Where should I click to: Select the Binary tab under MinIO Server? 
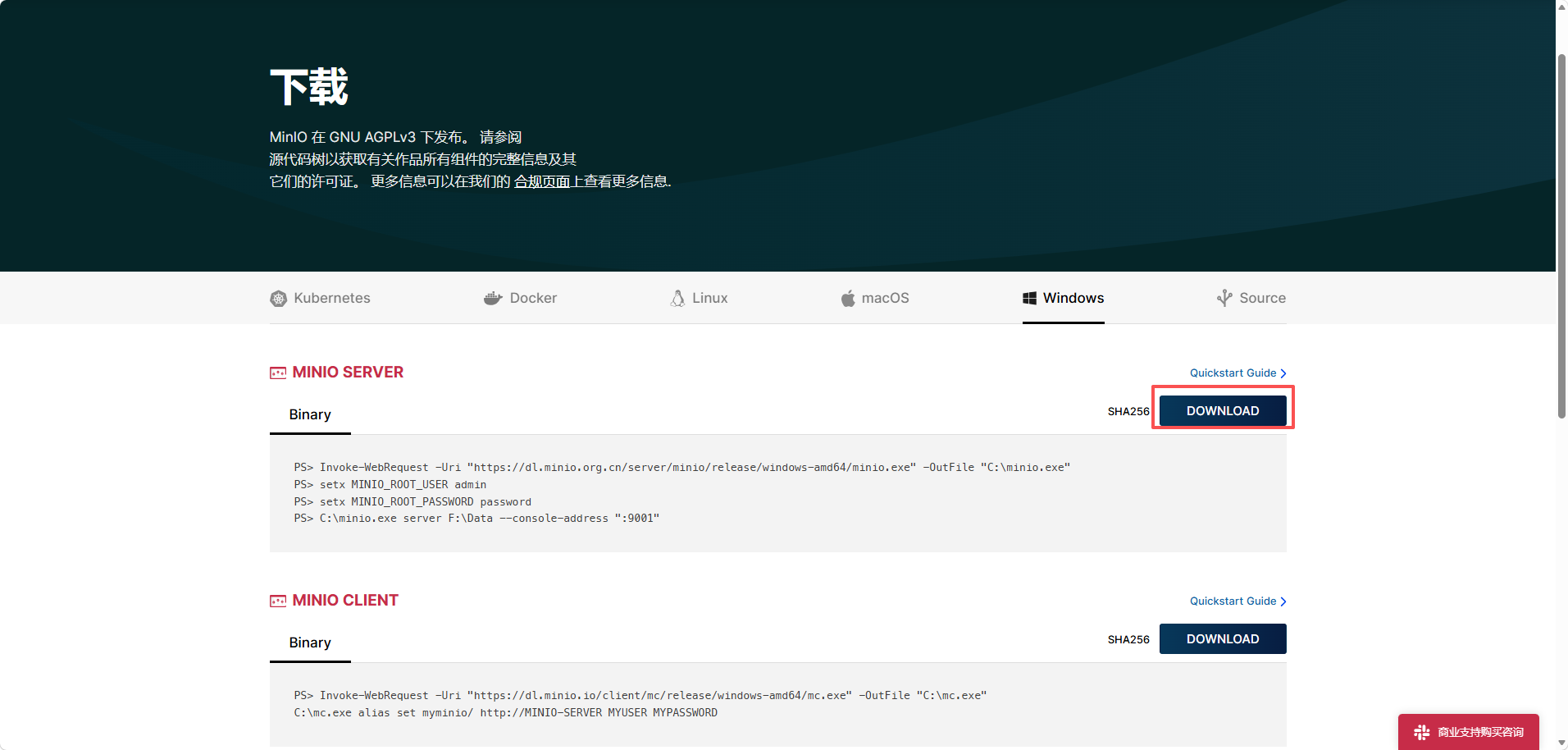tap(310, 415)
